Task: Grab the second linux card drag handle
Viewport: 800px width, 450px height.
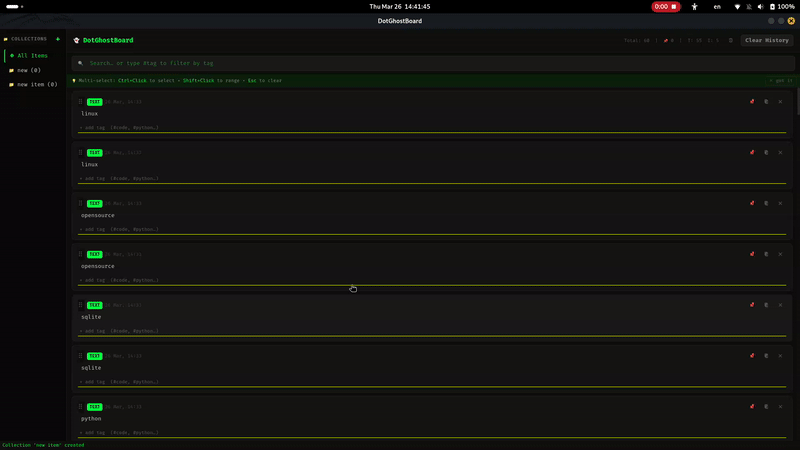Action: click(80, 153)
